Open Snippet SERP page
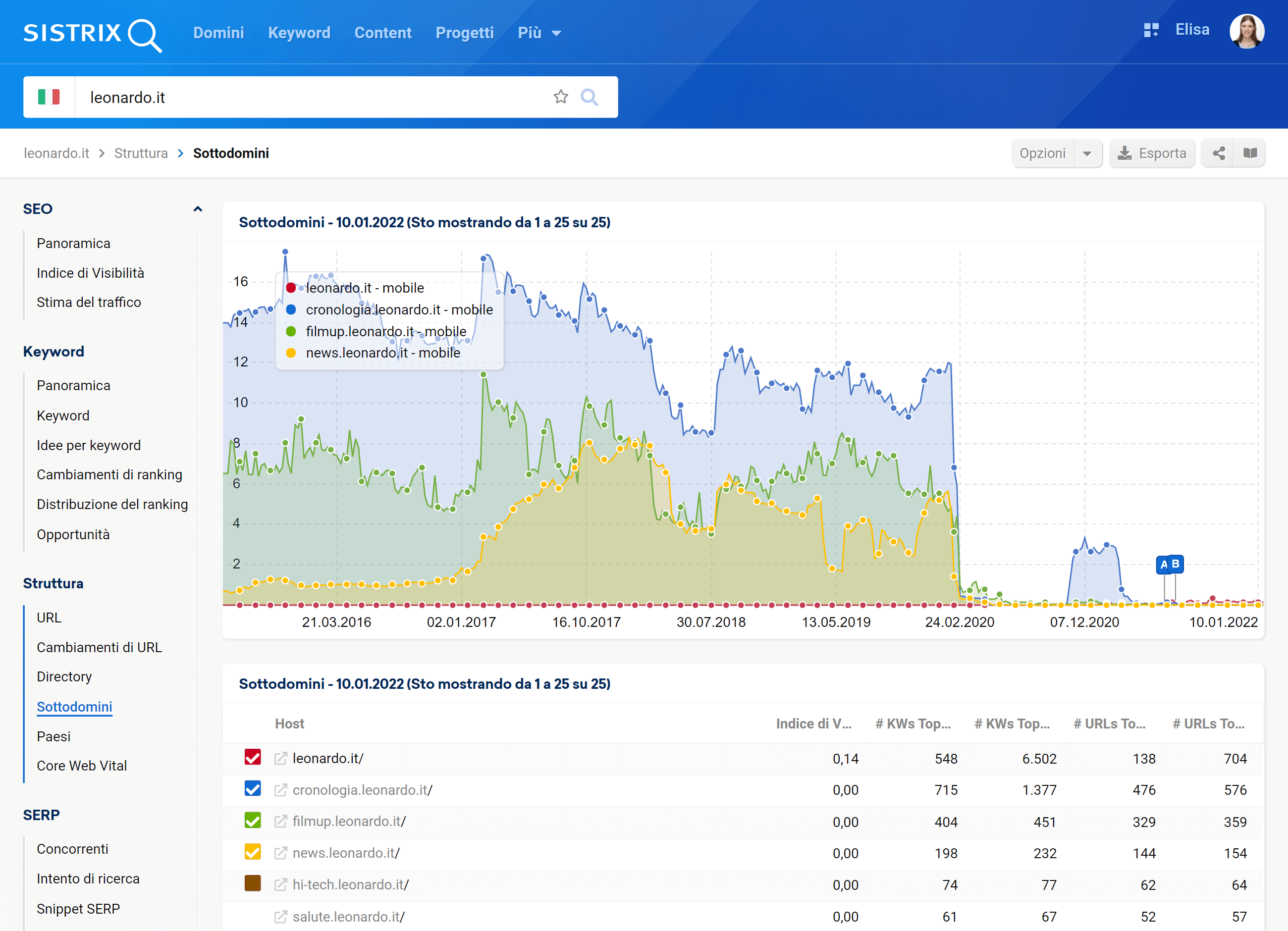 (78, 909)
